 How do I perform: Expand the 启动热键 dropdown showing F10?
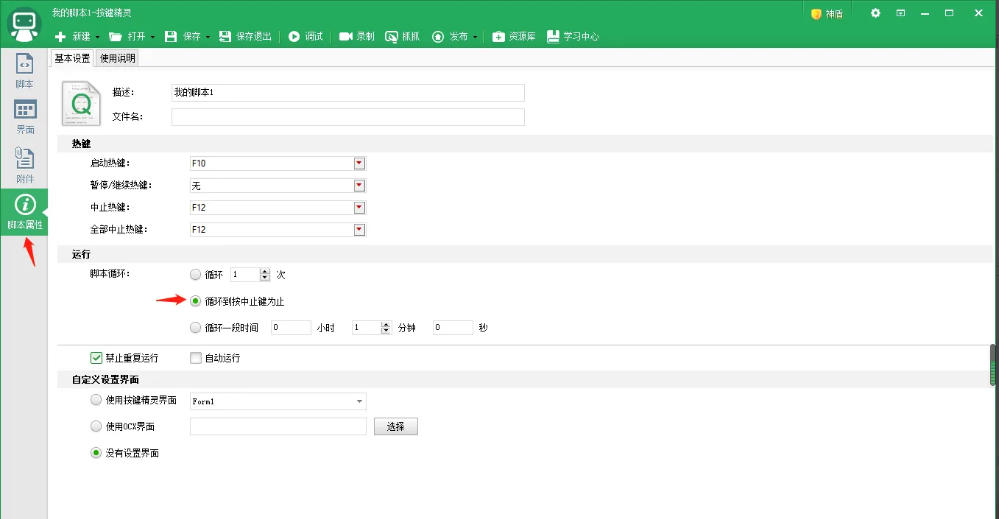[359, 163]
